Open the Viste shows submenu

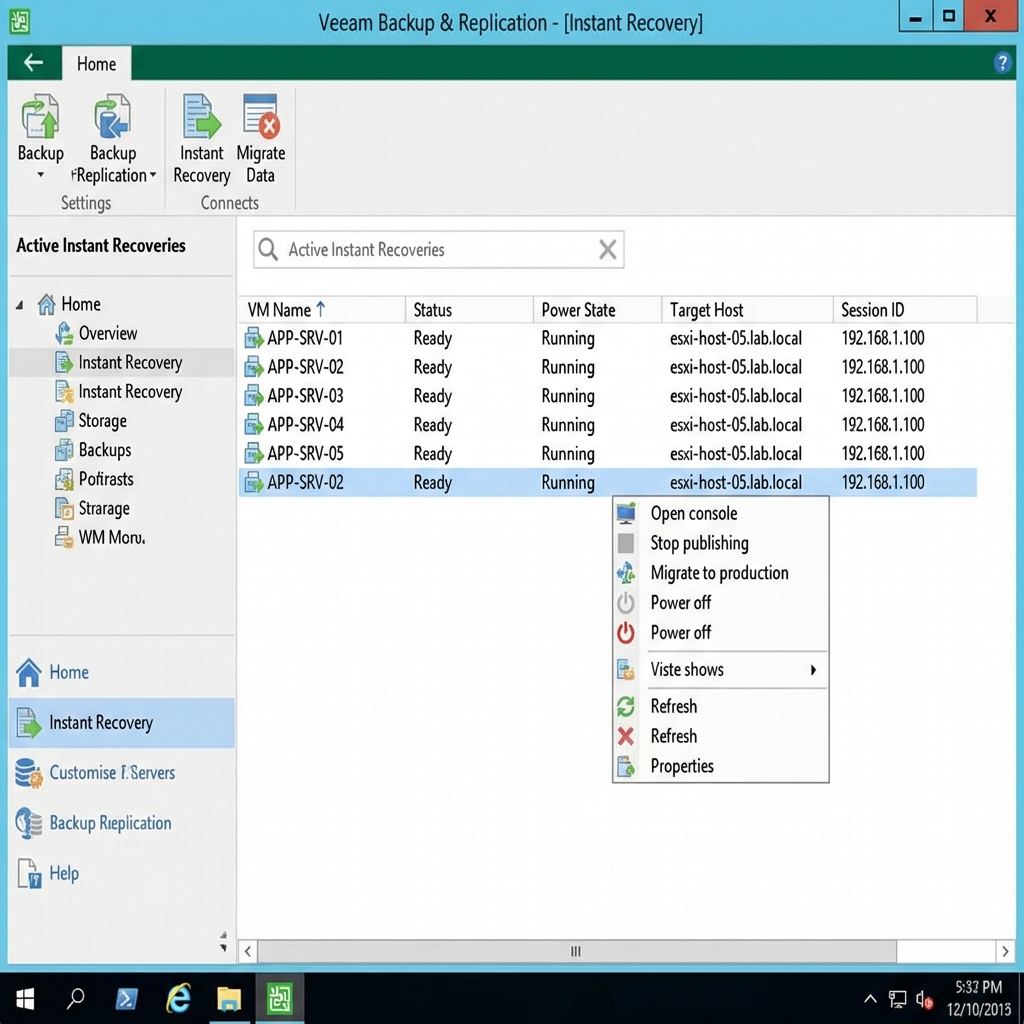click(x=687, y=670)
